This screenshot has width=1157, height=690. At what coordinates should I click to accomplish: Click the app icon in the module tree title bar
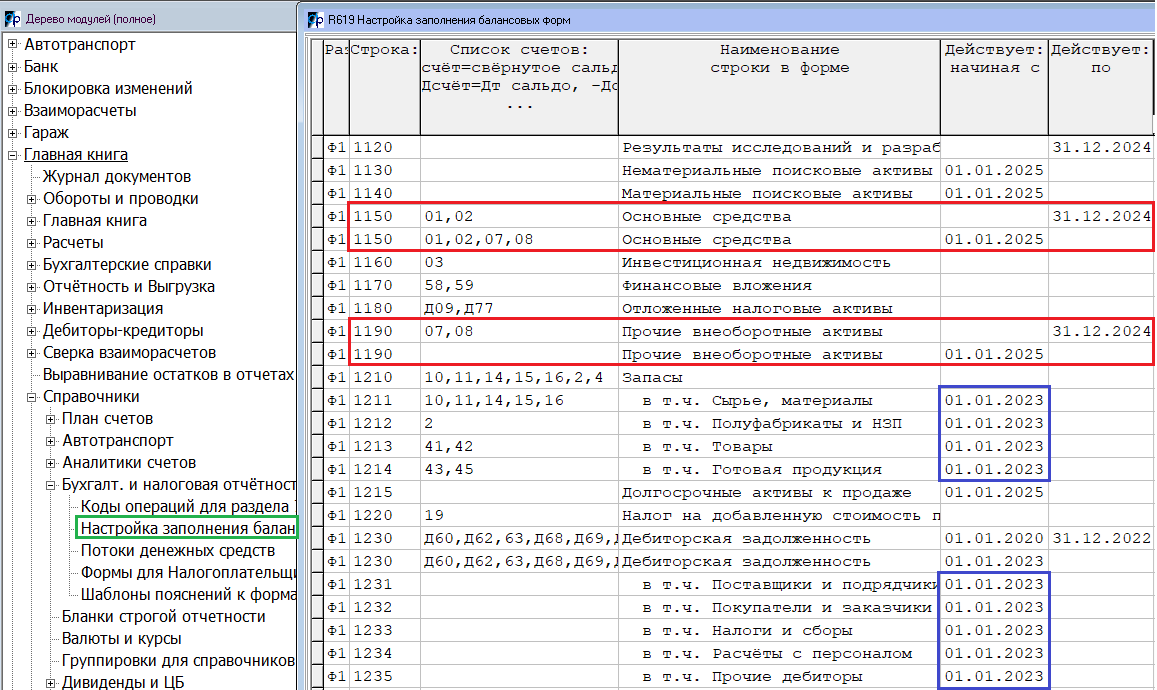click(10, 18)
